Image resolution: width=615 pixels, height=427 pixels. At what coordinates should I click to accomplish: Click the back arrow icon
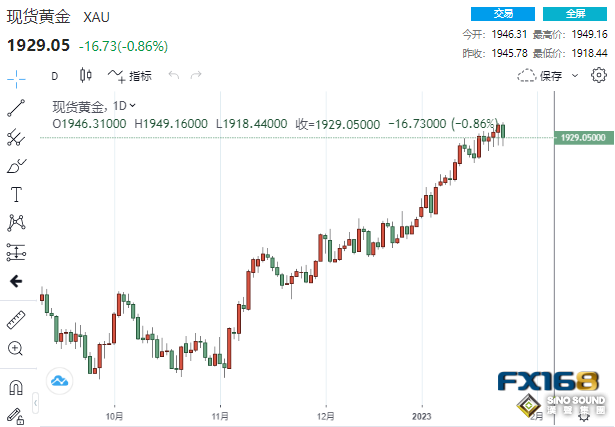click(x=16, y=281)
